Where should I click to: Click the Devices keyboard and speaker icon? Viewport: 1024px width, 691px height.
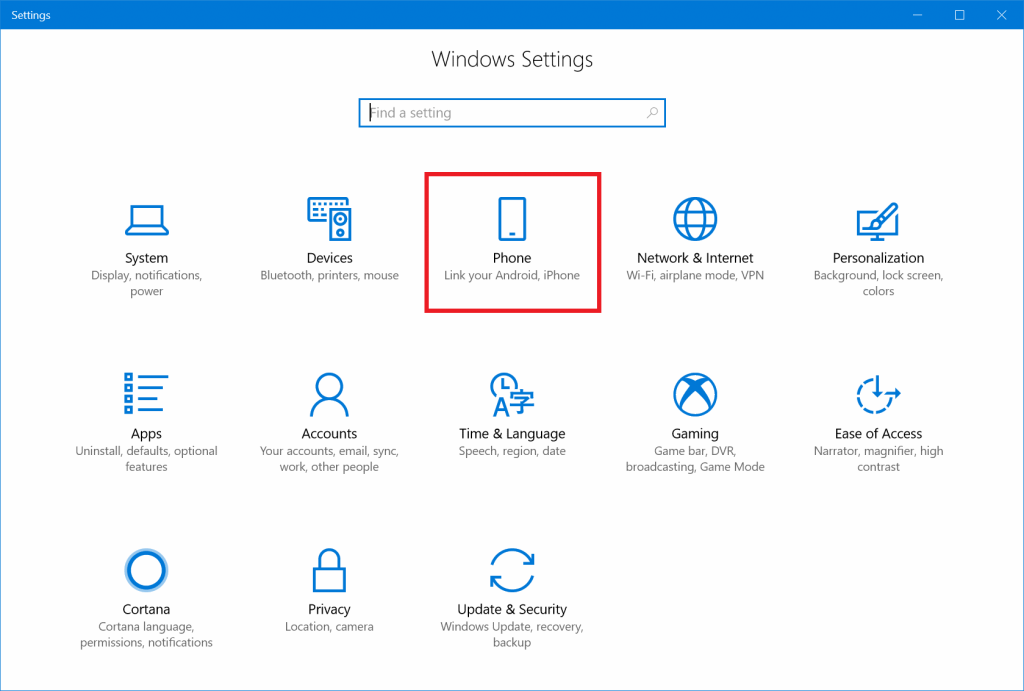pyautogui.click(x=329, y=219)
